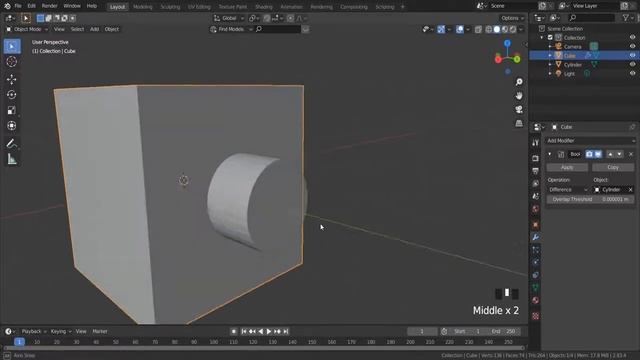The image size is (640, 360).
Task: Toggle viewport overlays
Action: tap(460, 29)
